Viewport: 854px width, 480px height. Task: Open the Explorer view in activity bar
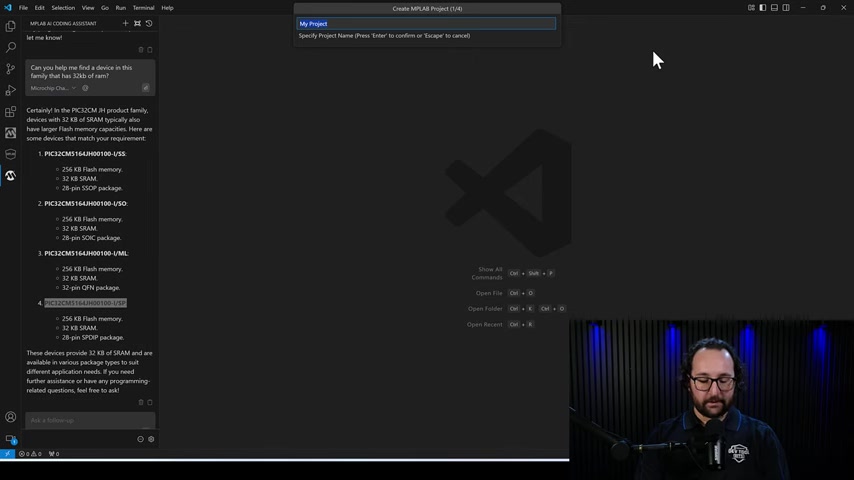click(x=10, y=26)
